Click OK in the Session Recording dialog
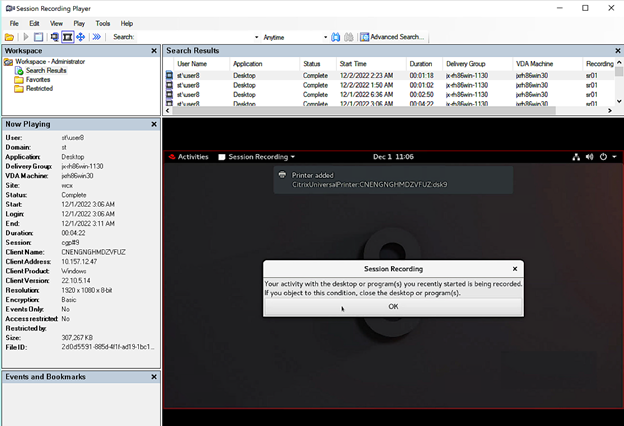The image size is (624, 426). tap(392, 307)
